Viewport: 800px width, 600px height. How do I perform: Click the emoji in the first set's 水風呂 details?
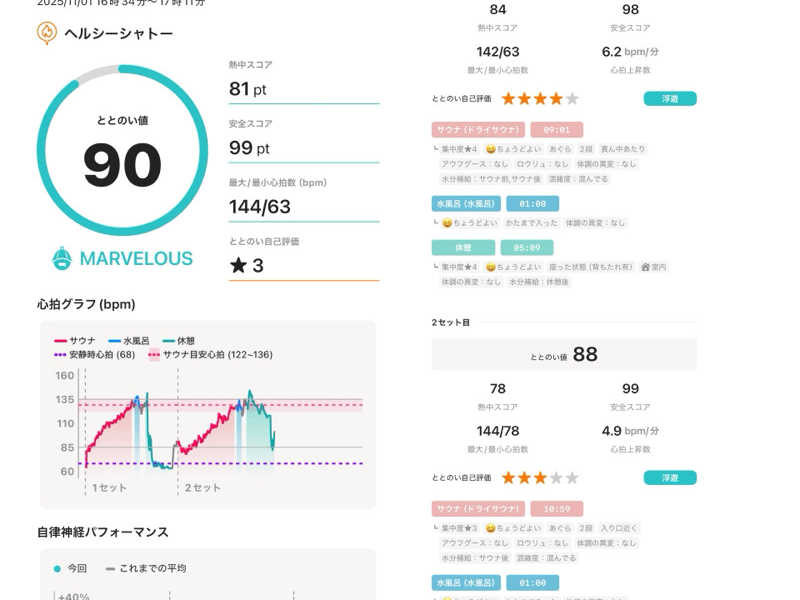[447, 223]
